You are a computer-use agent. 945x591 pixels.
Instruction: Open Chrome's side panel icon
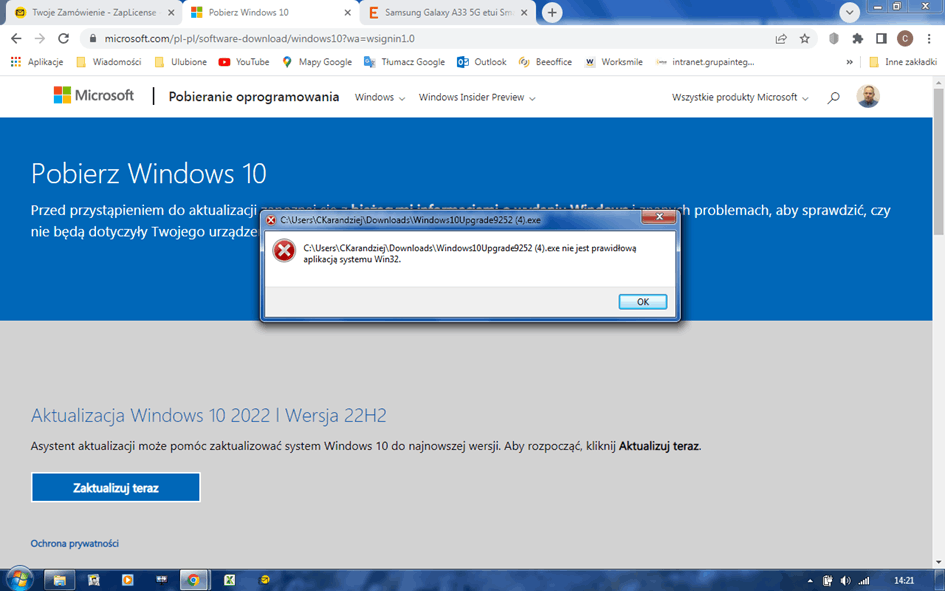881,39
